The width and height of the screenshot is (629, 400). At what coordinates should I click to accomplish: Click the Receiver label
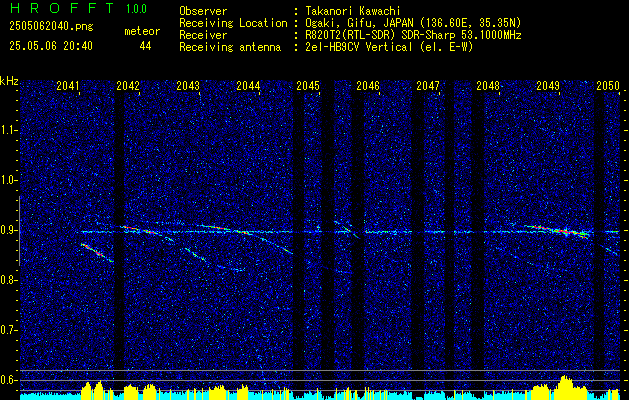click(x=203, y=35)
